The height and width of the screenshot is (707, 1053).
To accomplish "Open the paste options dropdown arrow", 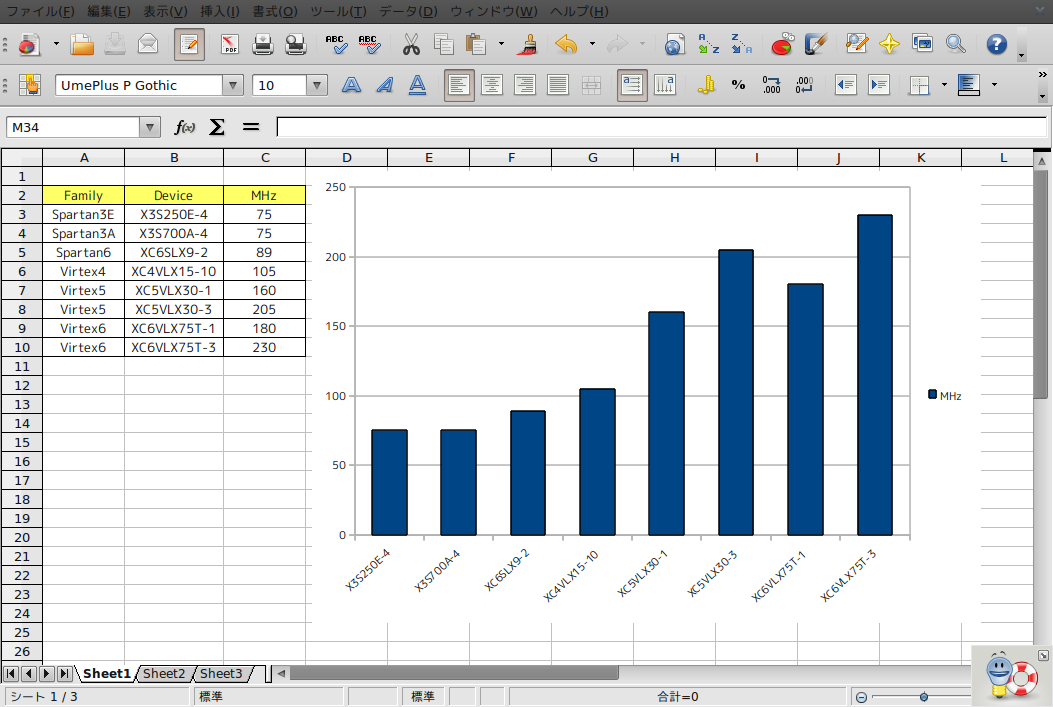I will (x=501, y=44).
